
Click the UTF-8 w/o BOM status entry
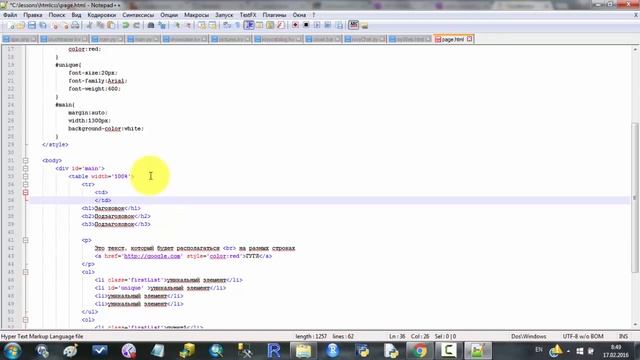pos(582,336)
